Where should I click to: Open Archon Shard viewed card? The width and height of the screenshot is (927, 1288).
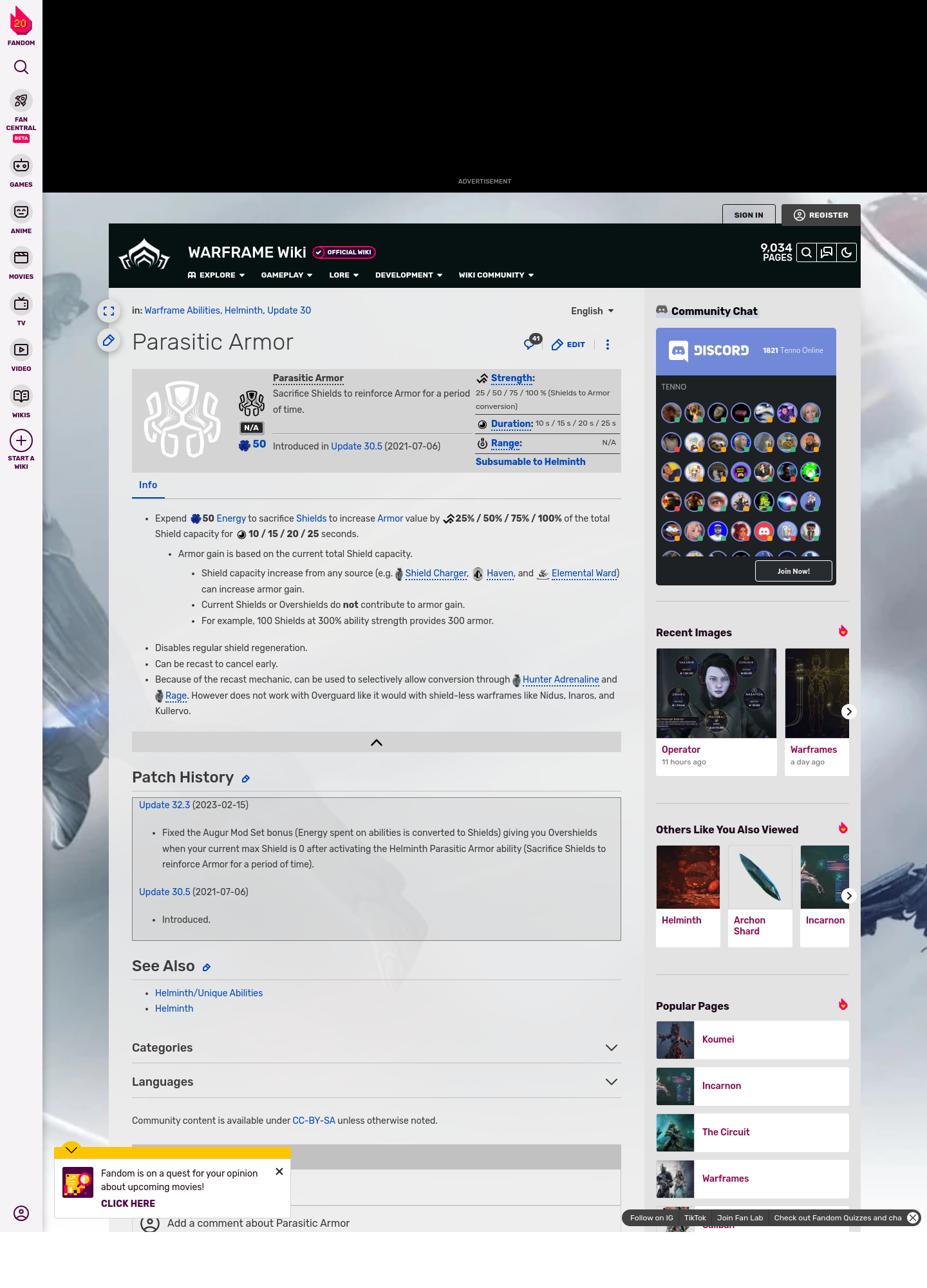pos(760,896)
